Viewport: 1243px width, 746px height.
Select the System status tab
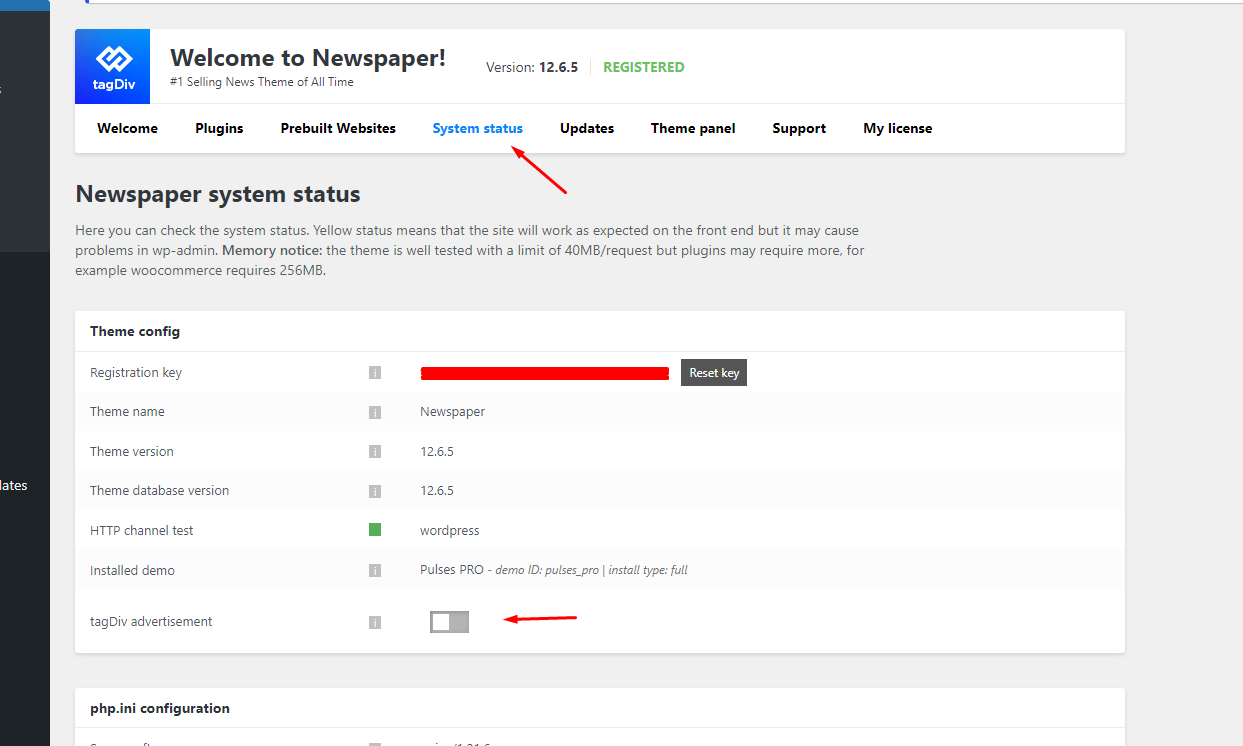[x=477, y=128]
